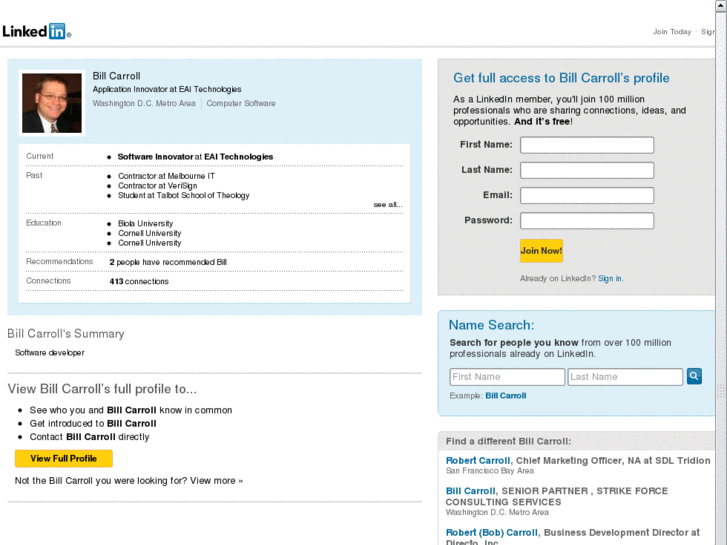Open the 'View more »' link
727x545 pixels.
tap(216, 481)
